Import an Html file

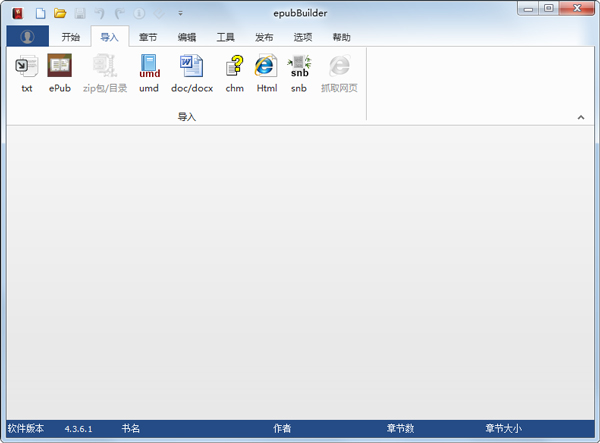pyautogui.click(x=266, y=73)
